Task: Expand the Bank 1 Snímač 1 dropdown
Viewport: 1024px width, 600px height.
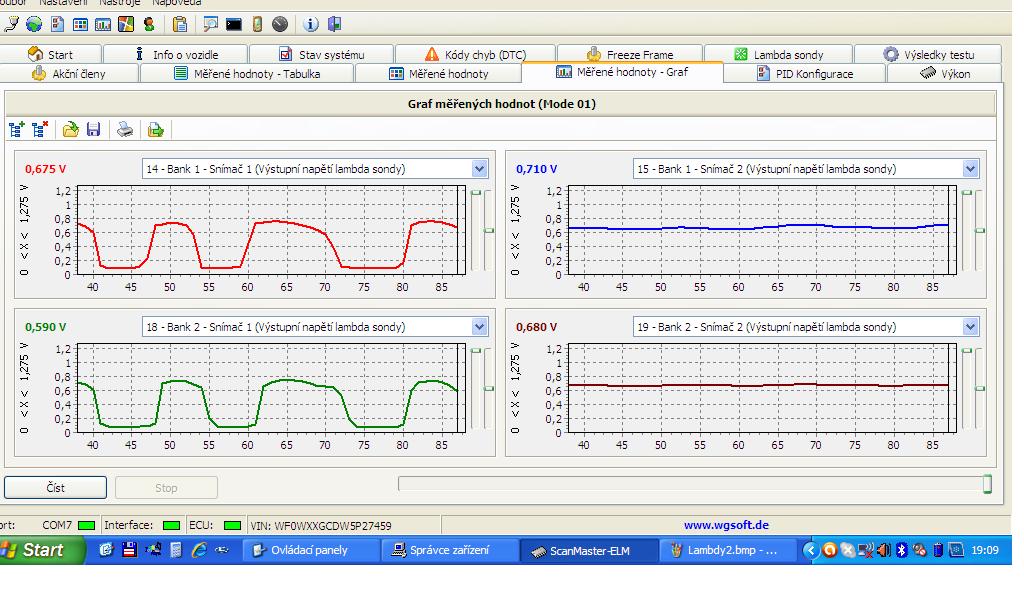Action: 479,169
